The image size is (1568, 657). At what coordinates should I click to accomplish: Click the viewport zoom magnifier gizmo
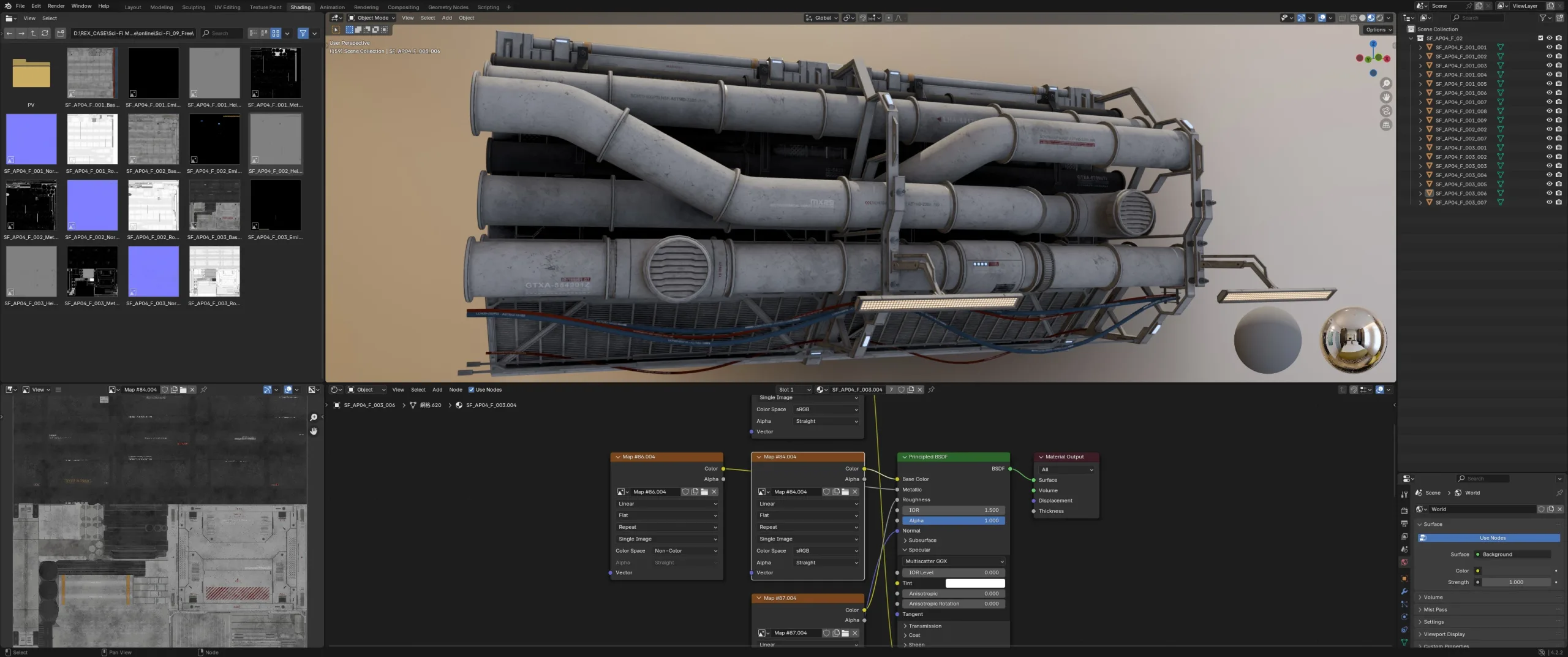pyautogui.click(x=1386, y=84)
